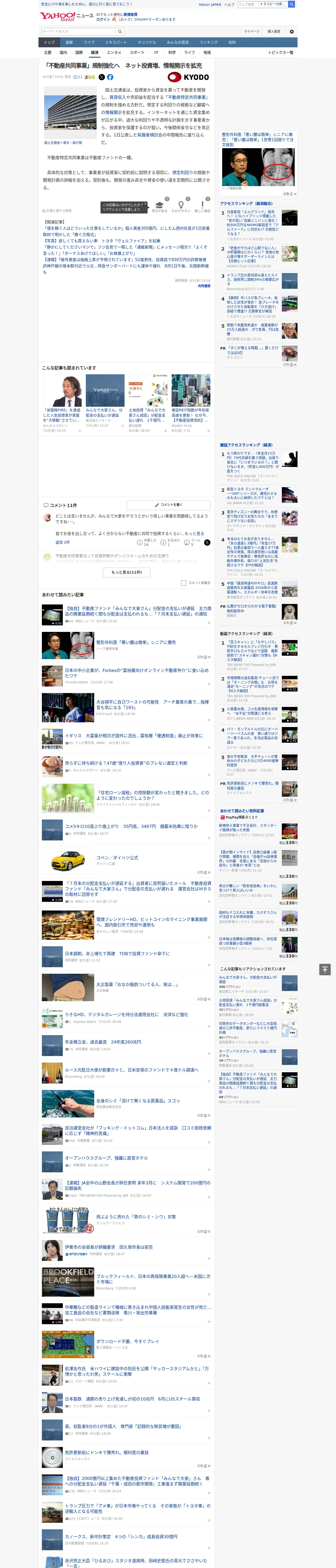Open settings via the gear icon
The height and width of the screenshot is (1568, 336).
click(x=292, y=32)
